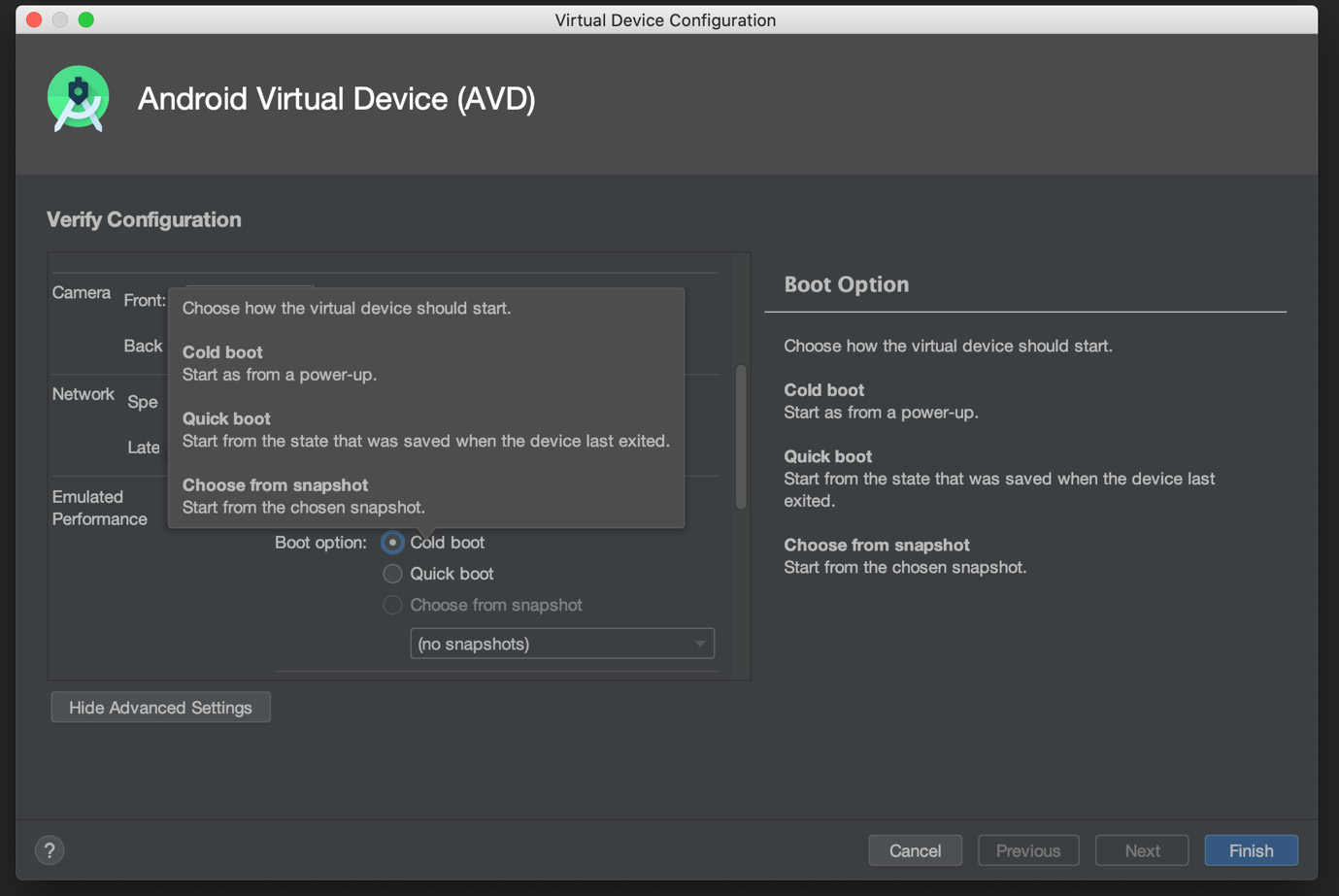The height and width of the screenshot is (896, 1339).
Task: Click Cold boot heading in help panel
Action: point(823,389)
